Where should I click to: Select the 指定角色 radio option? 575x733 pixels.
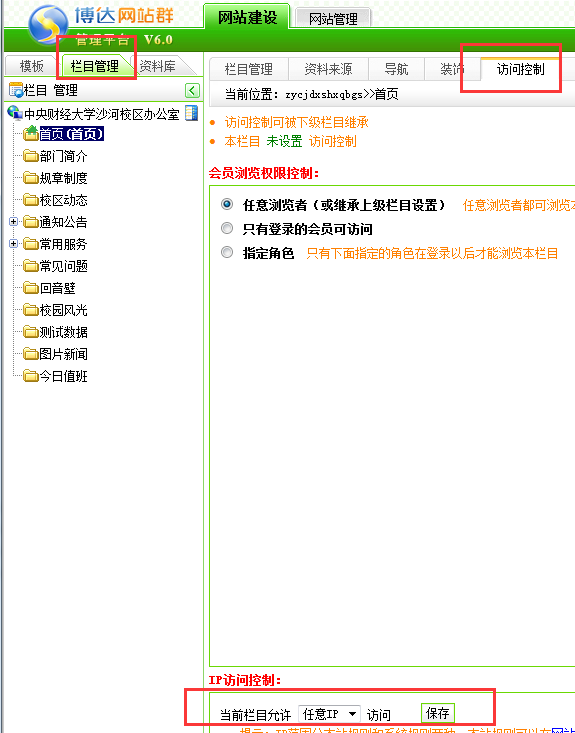tap(227, 252)
